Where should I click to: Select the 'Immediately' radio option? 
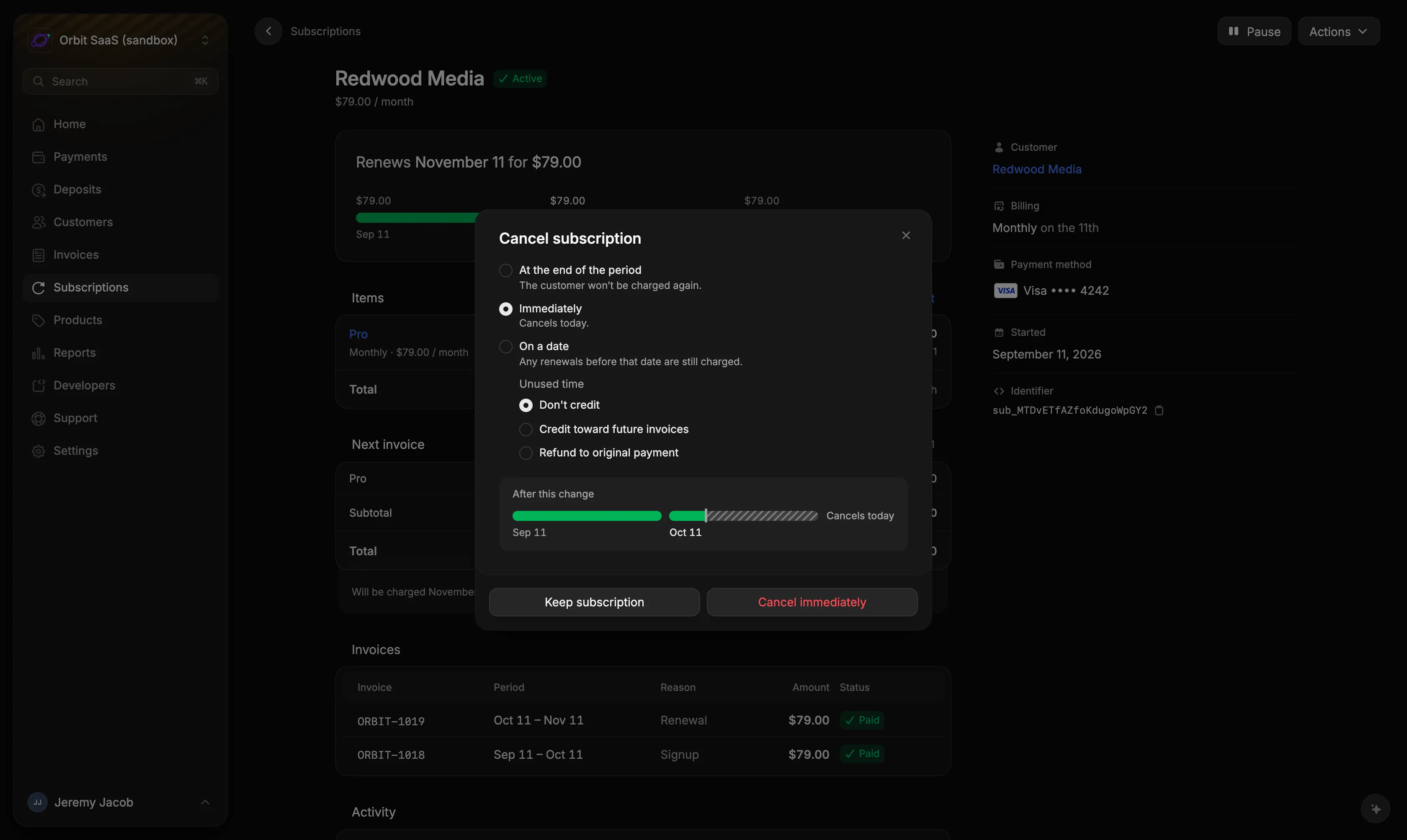point(505,309)
